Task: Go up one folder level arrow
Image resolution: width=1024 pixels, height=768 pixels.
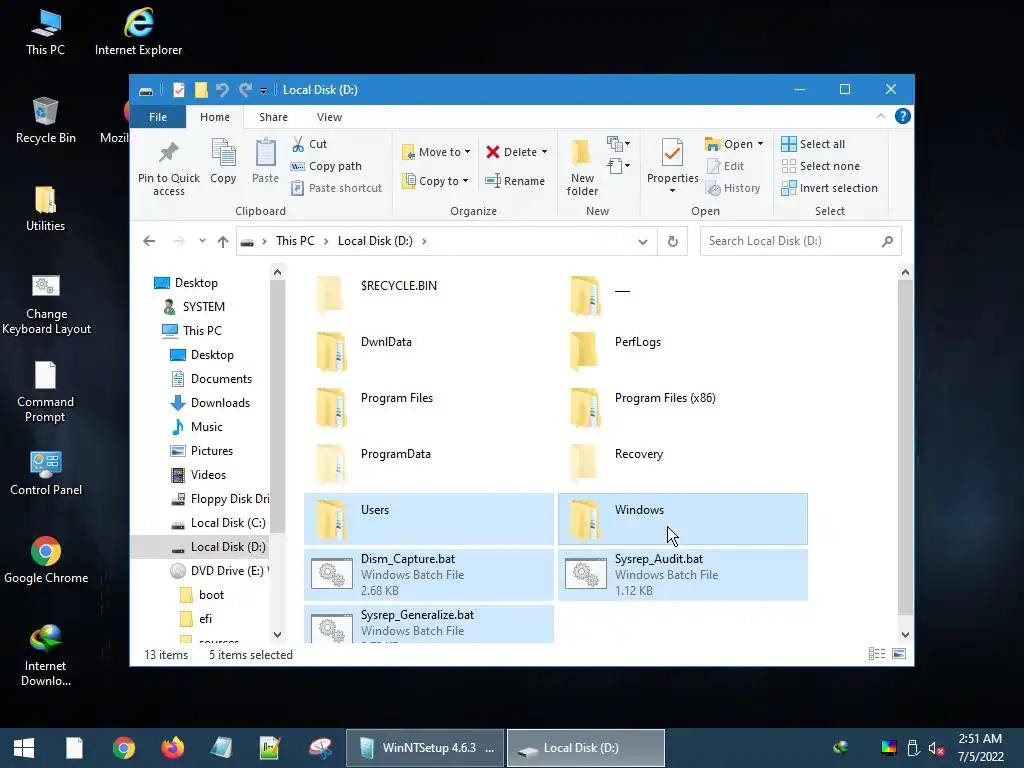Action: (x=223, y=242)
